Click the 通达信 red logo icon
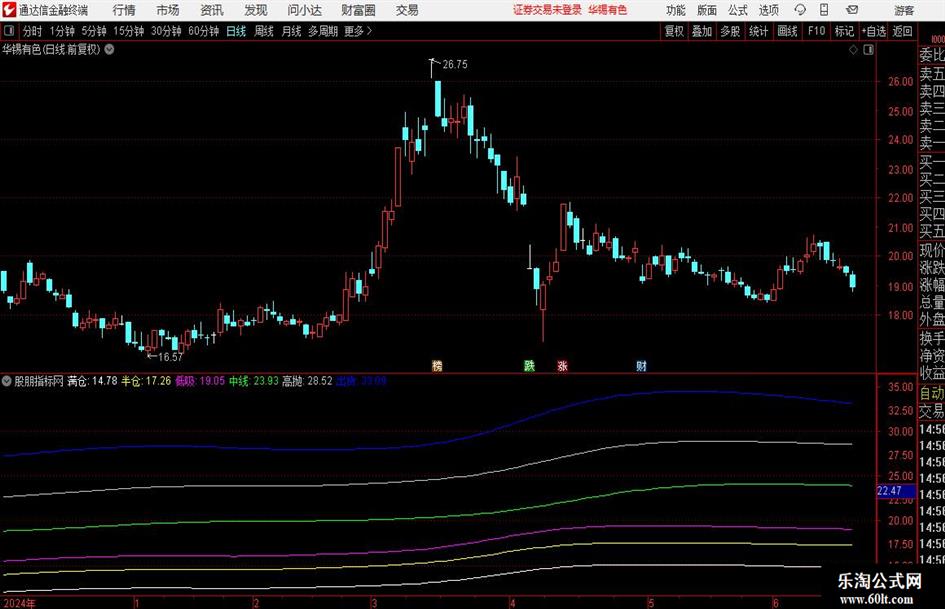 9,10
